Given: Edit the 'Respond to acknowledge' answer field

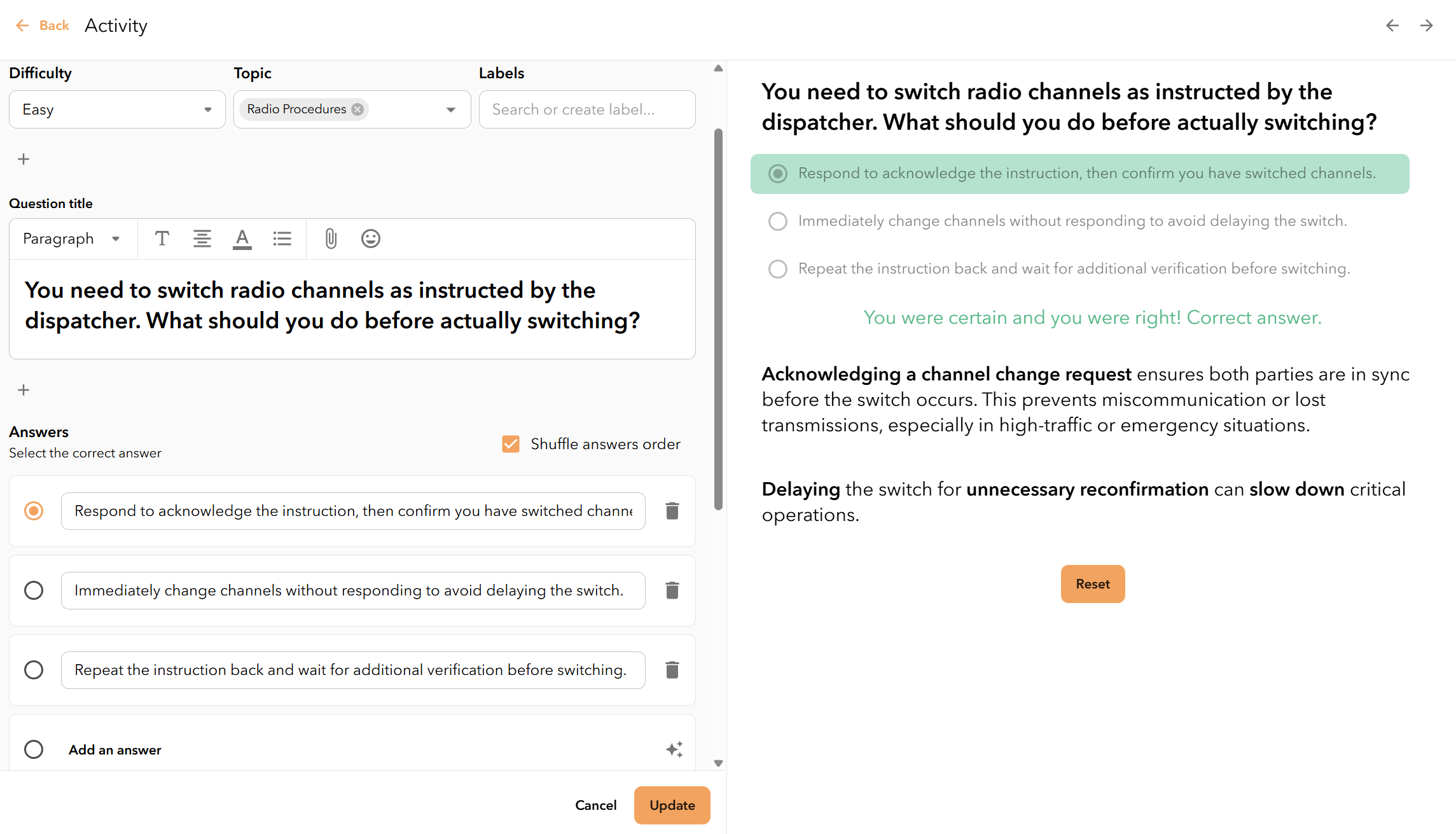Looking at the screenshot, I should pos(353,511).
